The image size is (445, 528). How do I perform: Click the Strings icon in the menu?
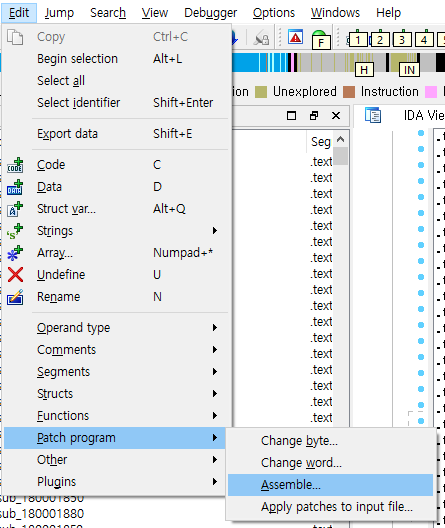[x=15, y=231]
